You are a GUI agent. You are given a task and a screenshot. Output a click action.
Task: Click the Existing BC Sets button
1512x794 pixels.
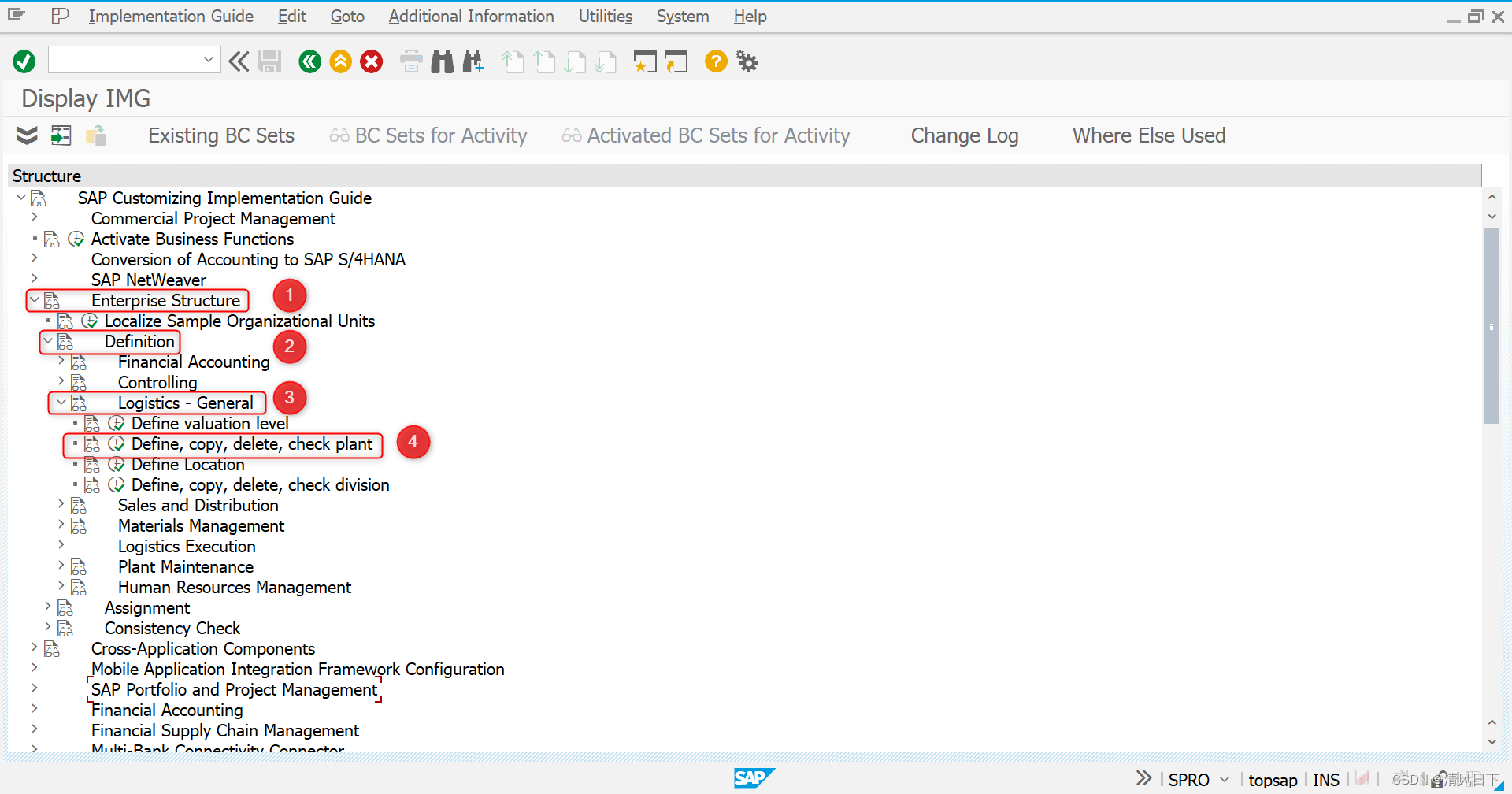tap(221, 135)
